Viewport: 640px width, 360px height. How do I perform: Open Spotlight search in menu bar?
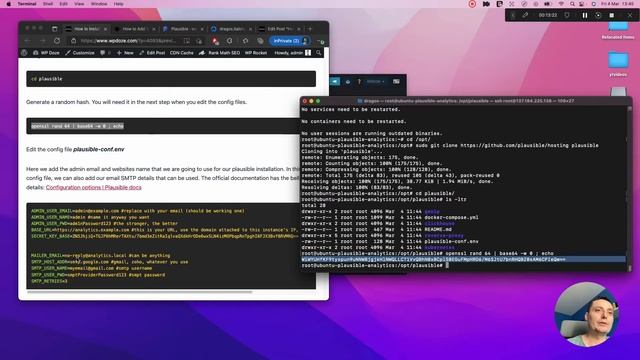[x=572, y=4]
